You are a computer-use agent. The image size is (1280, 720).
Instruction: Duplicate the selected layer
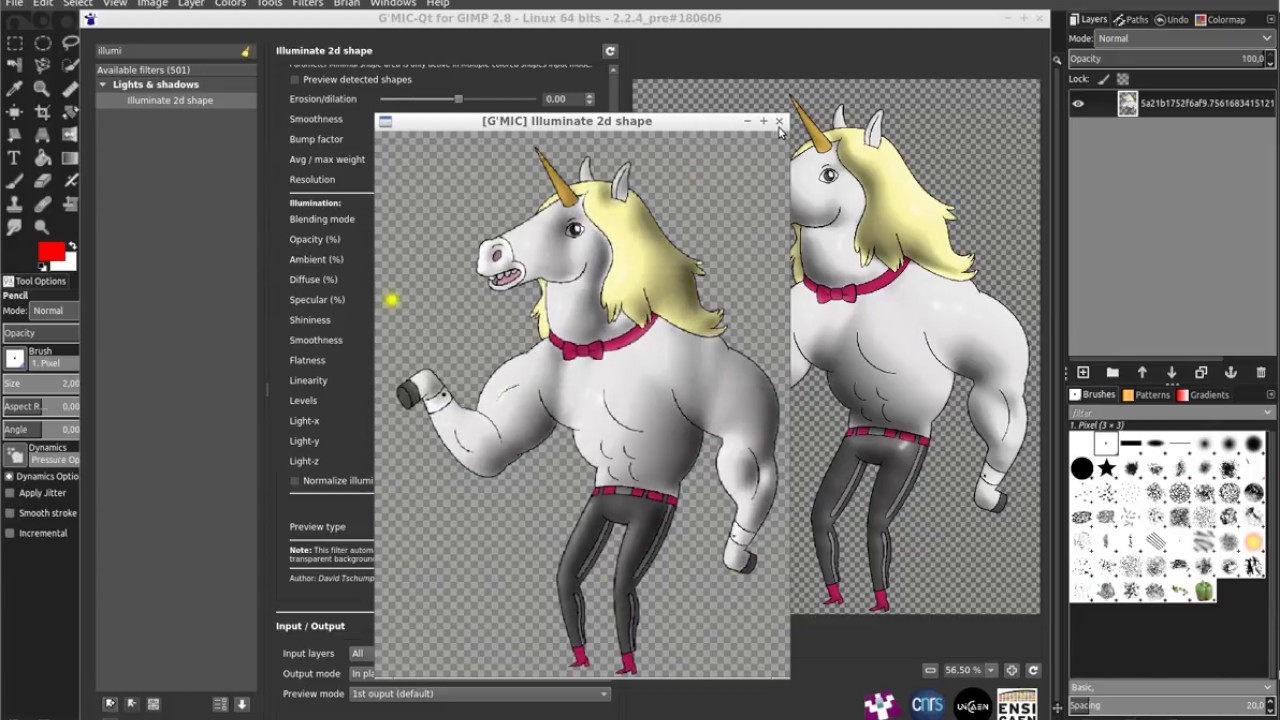coord(1201,372)
